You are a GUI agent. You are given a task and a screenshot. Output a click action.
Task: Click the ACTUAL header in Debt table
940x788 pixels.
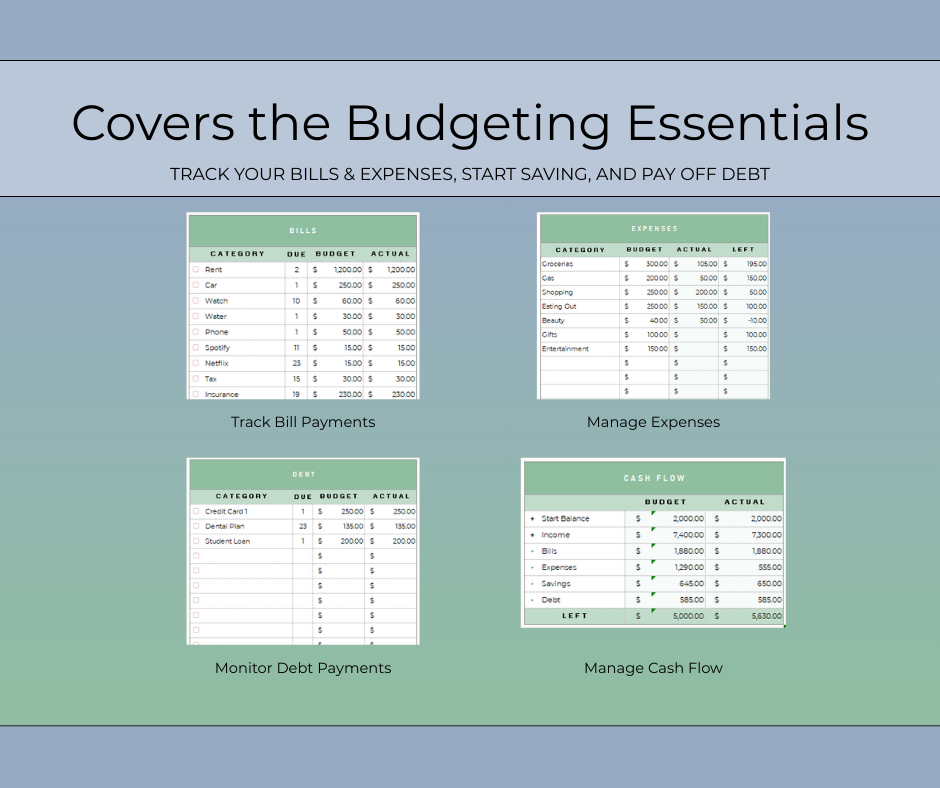[391, 497]
